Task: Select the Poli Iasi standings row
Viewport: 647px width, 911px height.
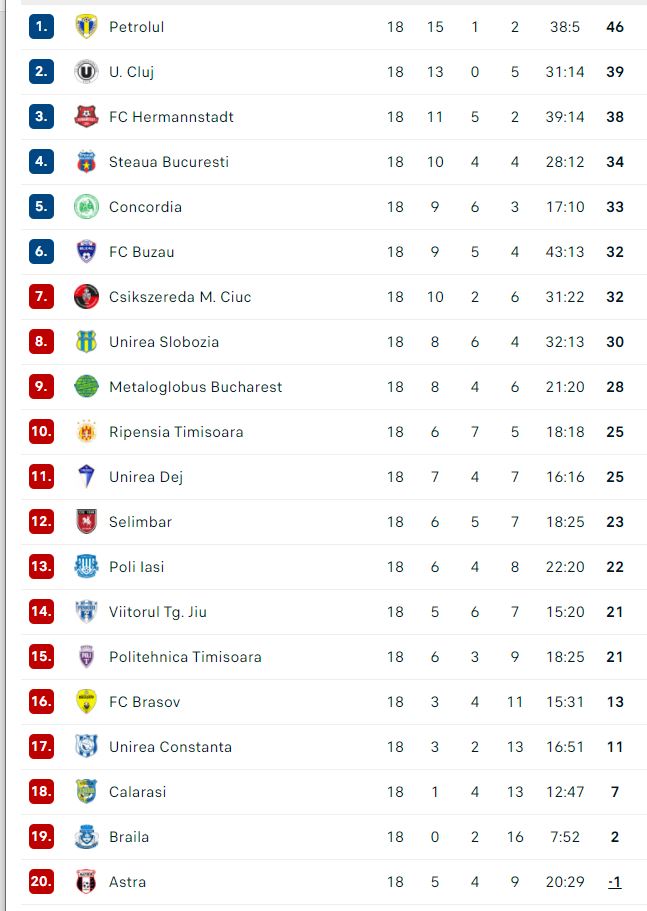Action: click(x=334, y=567)
